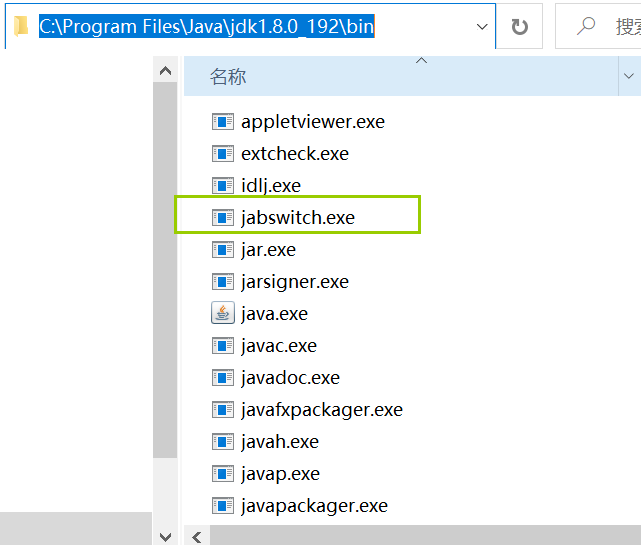Select the file name javapackager.exe
The width and height of the screenshot is (641, 545).
tap(314, 506)
